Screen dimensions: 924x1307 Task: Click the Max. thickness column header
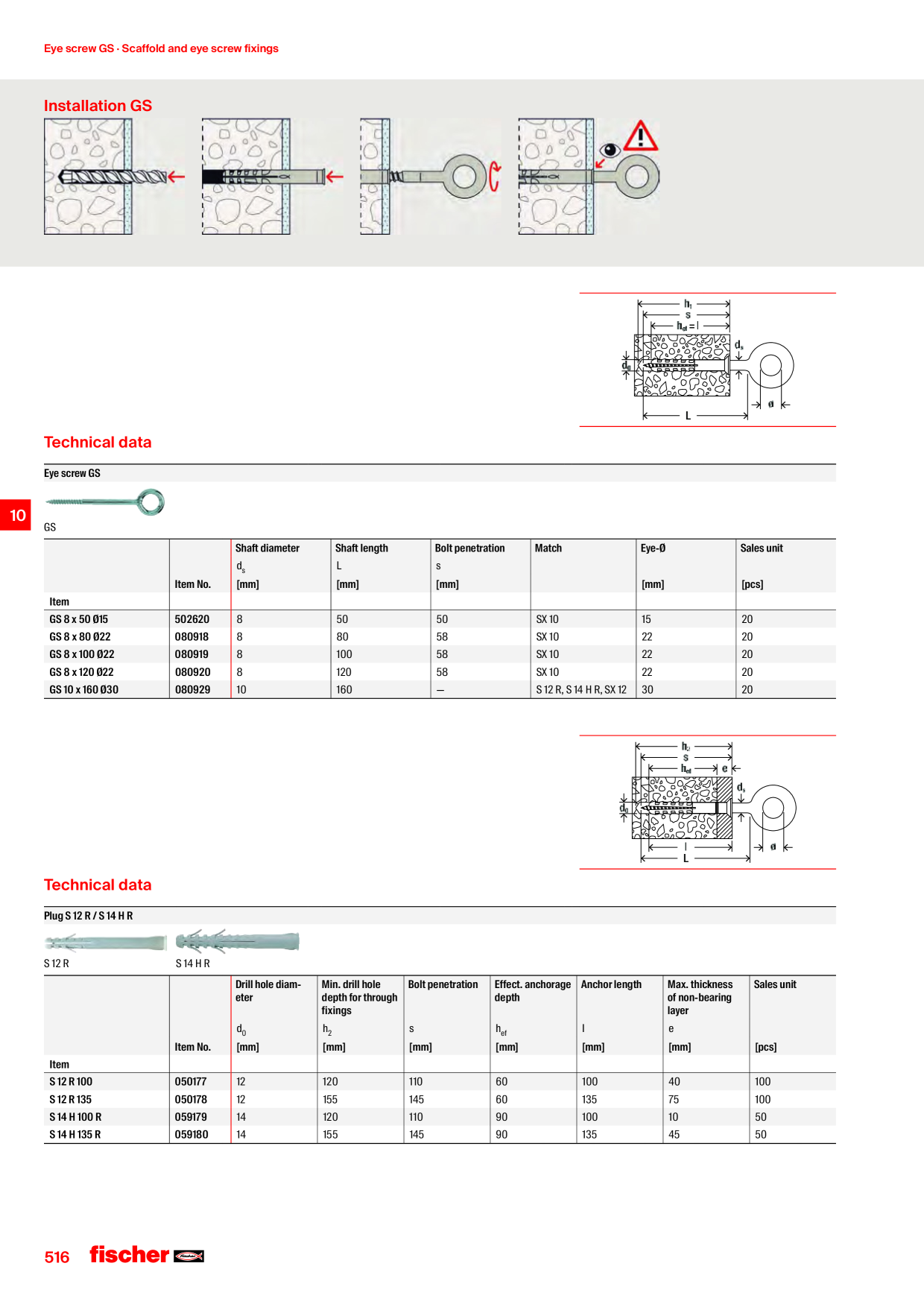[x=700, y=998]
